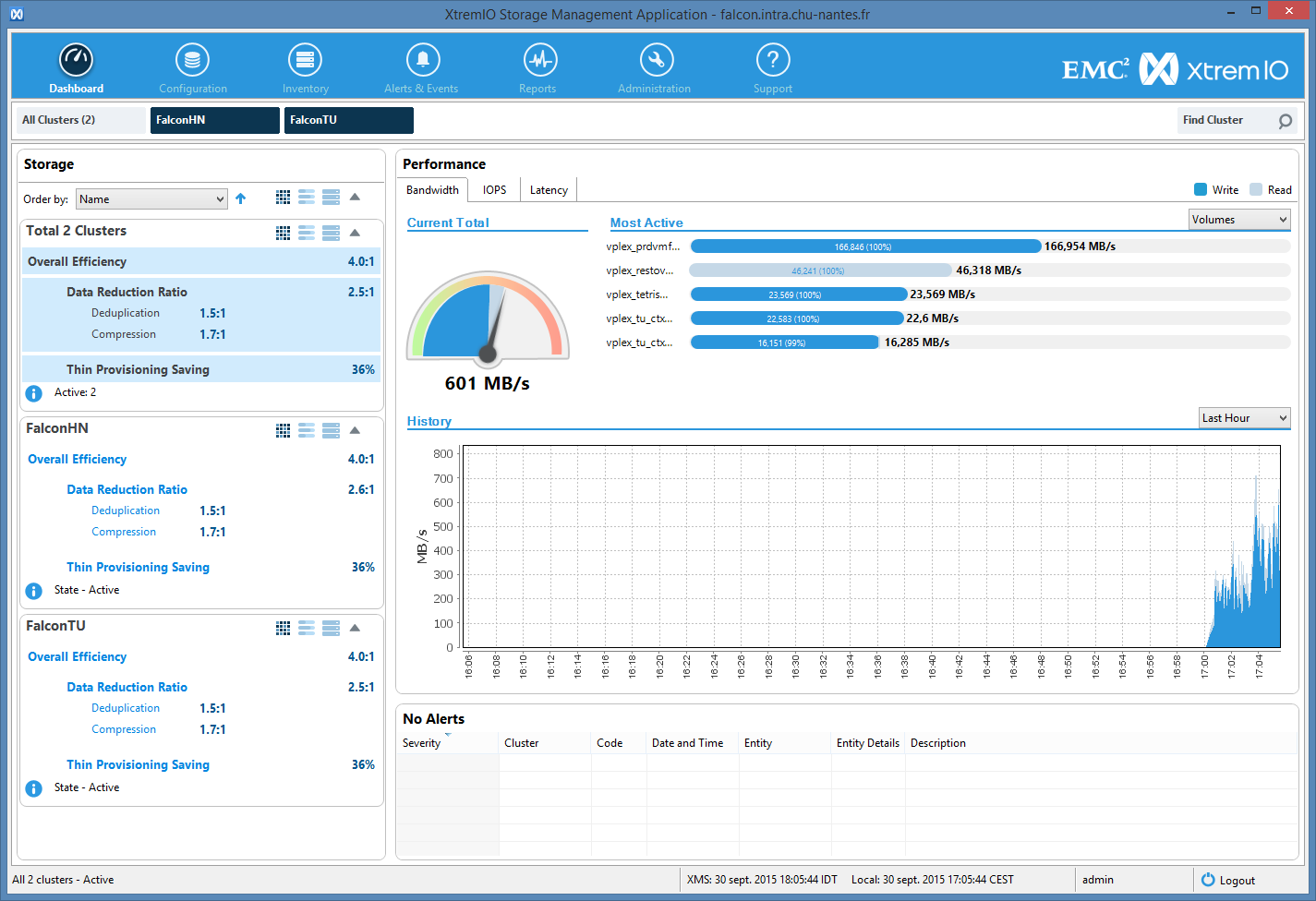1316x901 pixels.
Task: Open the Support help icon
Action: coord(772,61)
